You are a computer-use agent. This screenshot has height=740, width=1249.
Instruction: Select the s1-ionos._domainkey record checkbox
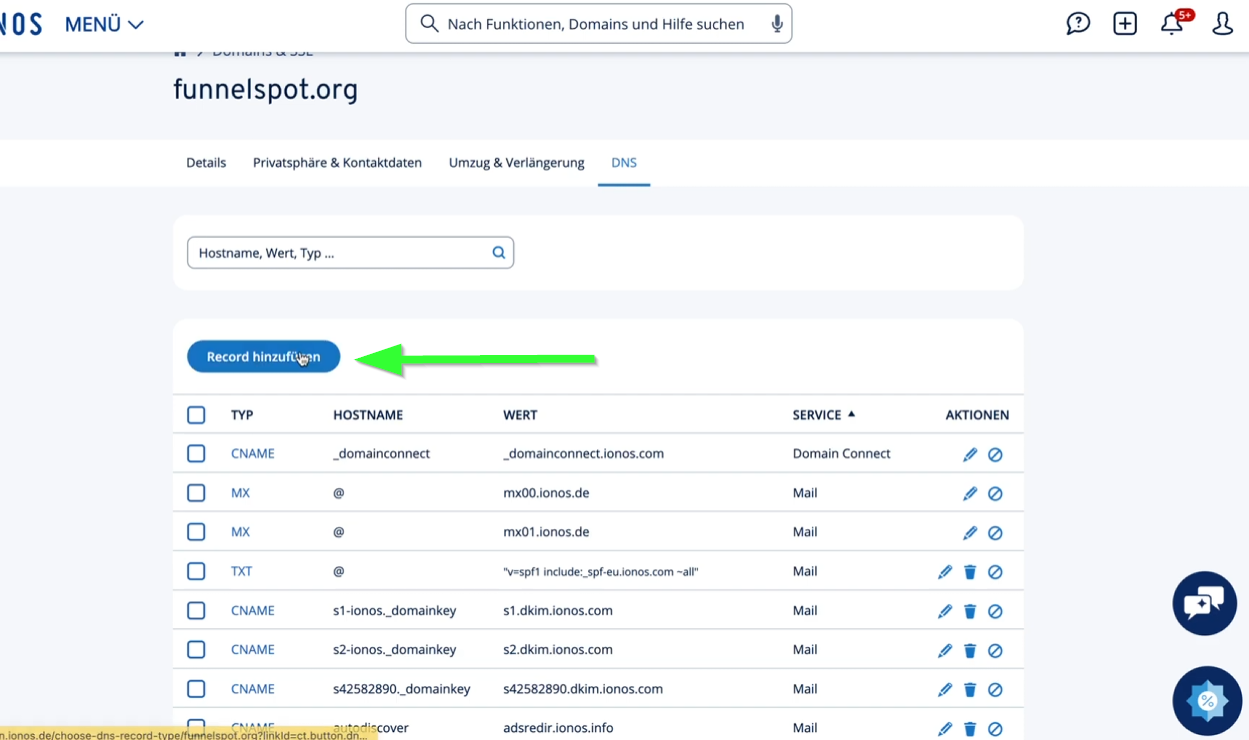[196, 610]
